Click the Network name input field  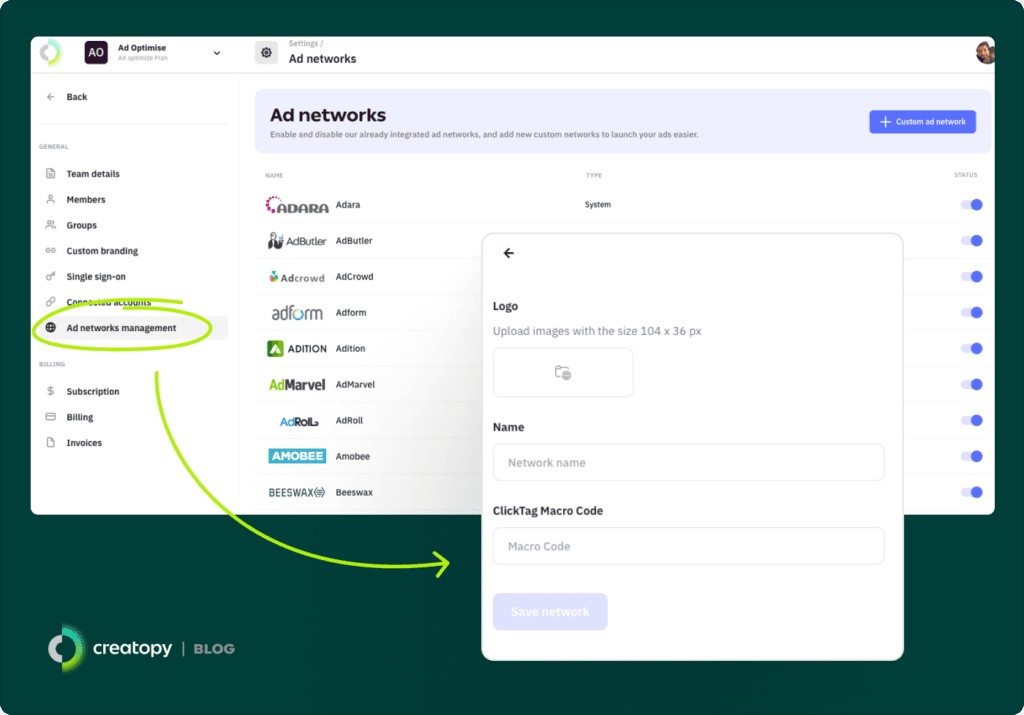(x=688, y=463)
